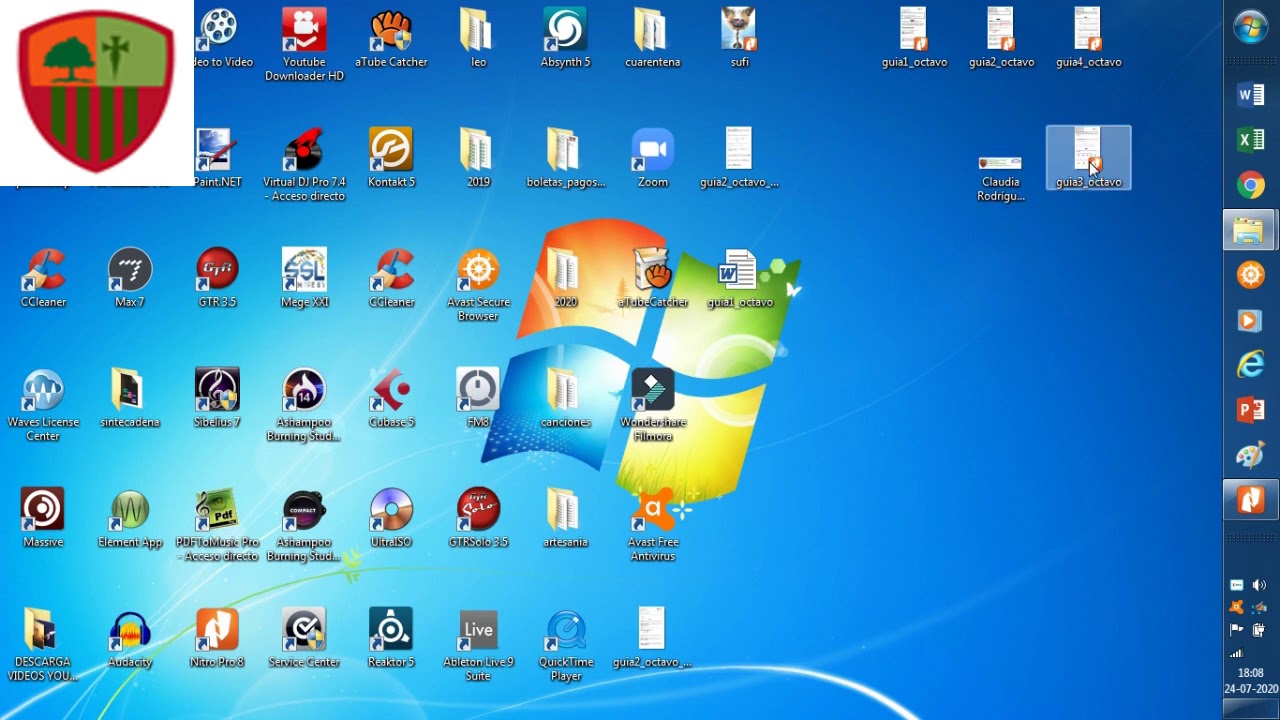The height and width of the screenshot is (720, 1280).
Task: Launch Wondershare Filmora shortcut
Action: (x=652, y=404)
